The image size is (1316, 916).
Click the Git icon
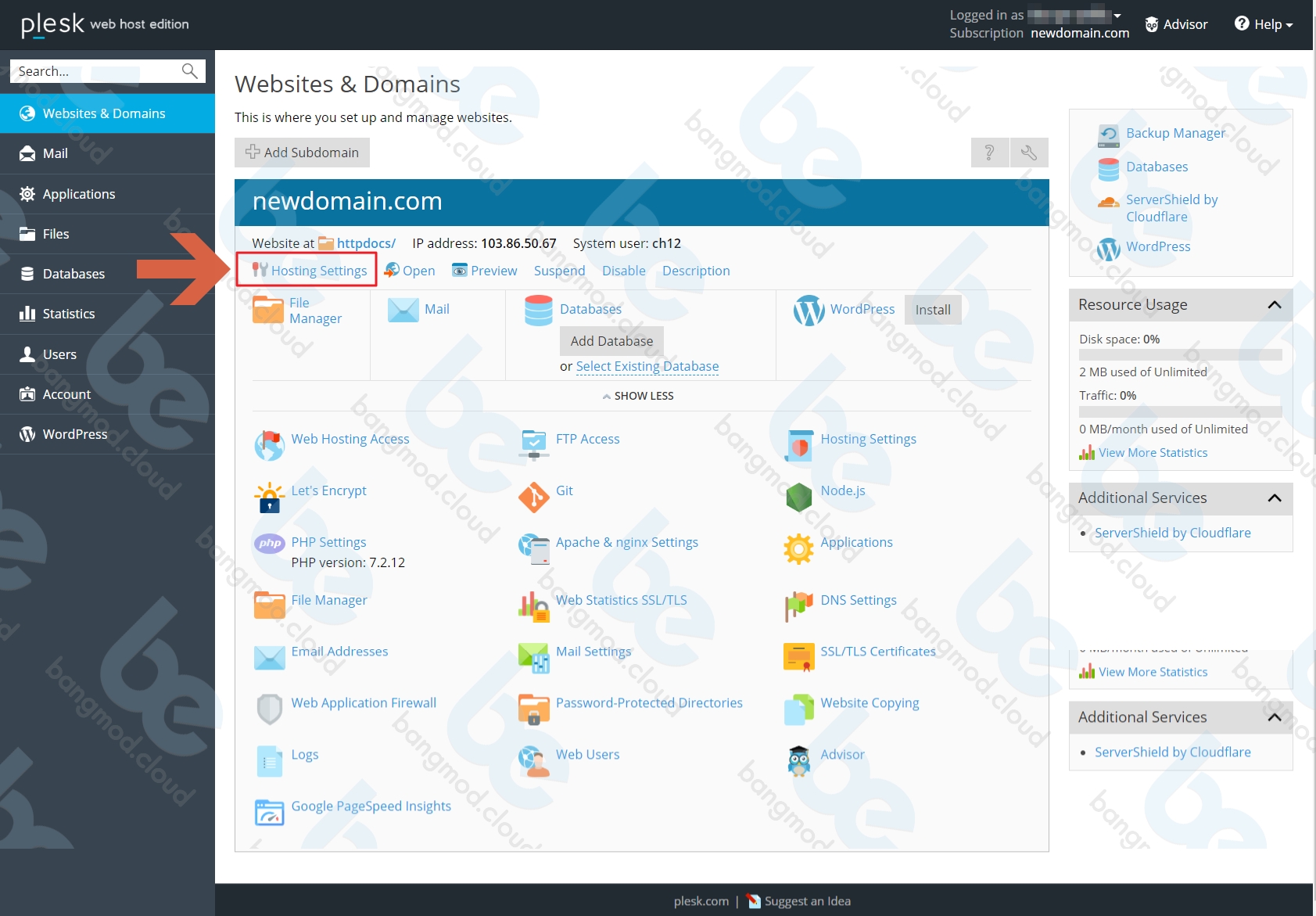tap(534, 498)
